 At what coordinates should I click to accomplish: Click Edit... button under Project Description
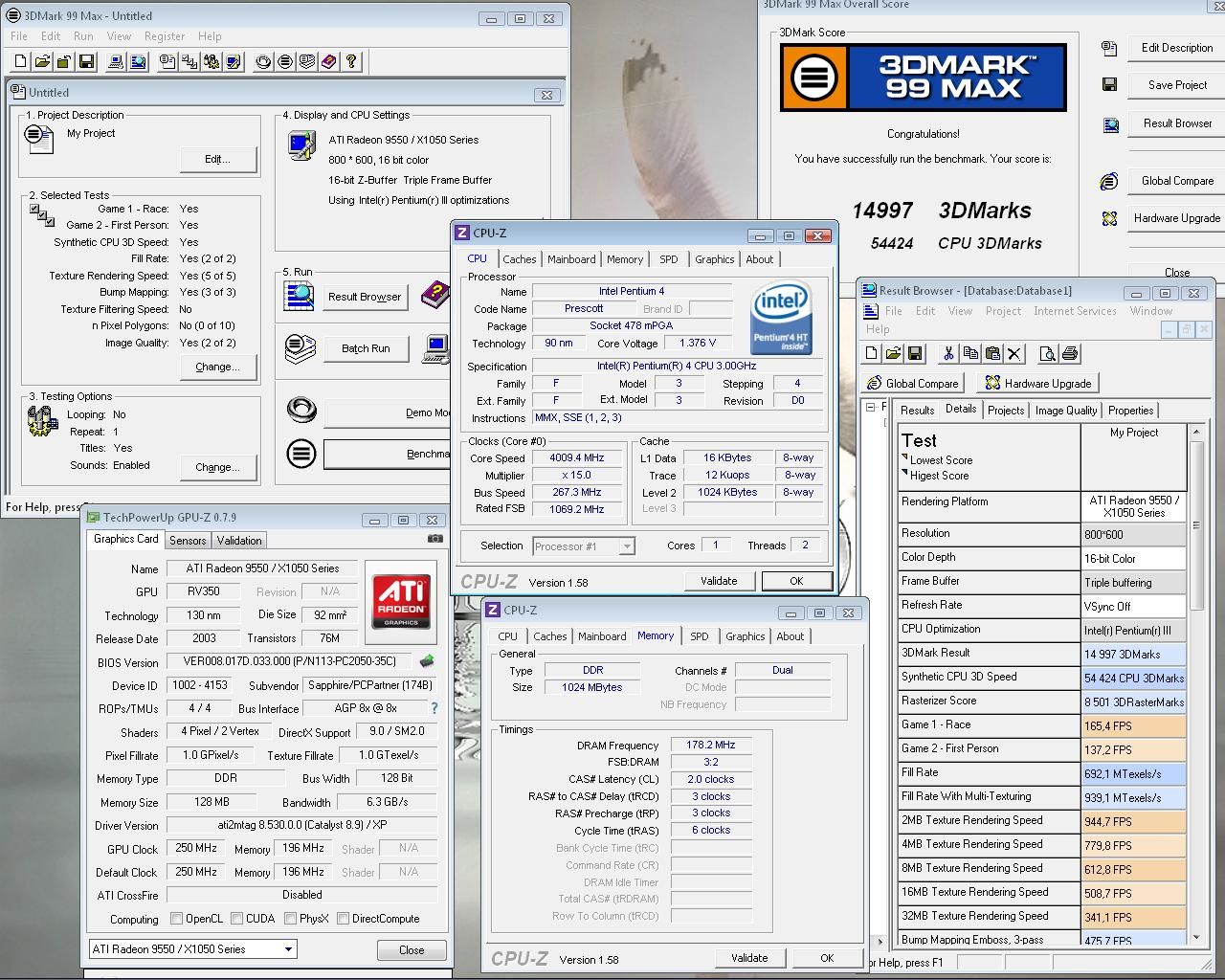[x=217, y=159]
